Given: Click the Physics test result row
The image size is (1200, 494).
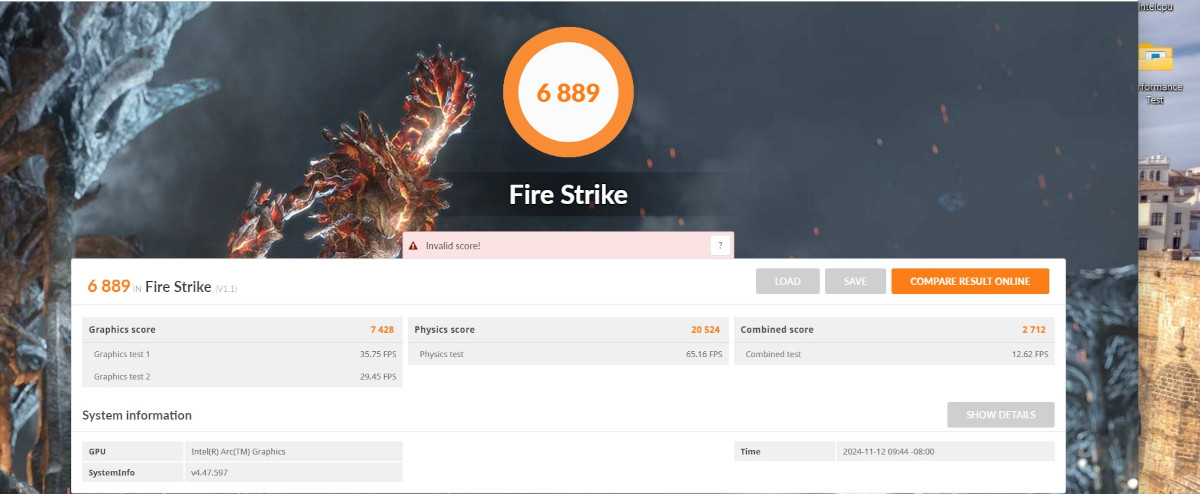Looking at the screenshot, I should (x=568, y=354).
